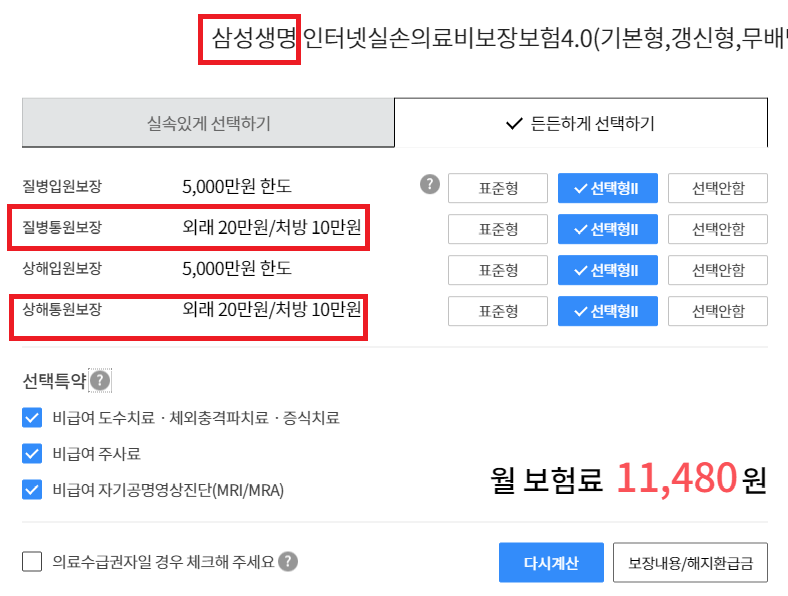Switch to 든든하게 선택하기 tab

coord(581,123)
